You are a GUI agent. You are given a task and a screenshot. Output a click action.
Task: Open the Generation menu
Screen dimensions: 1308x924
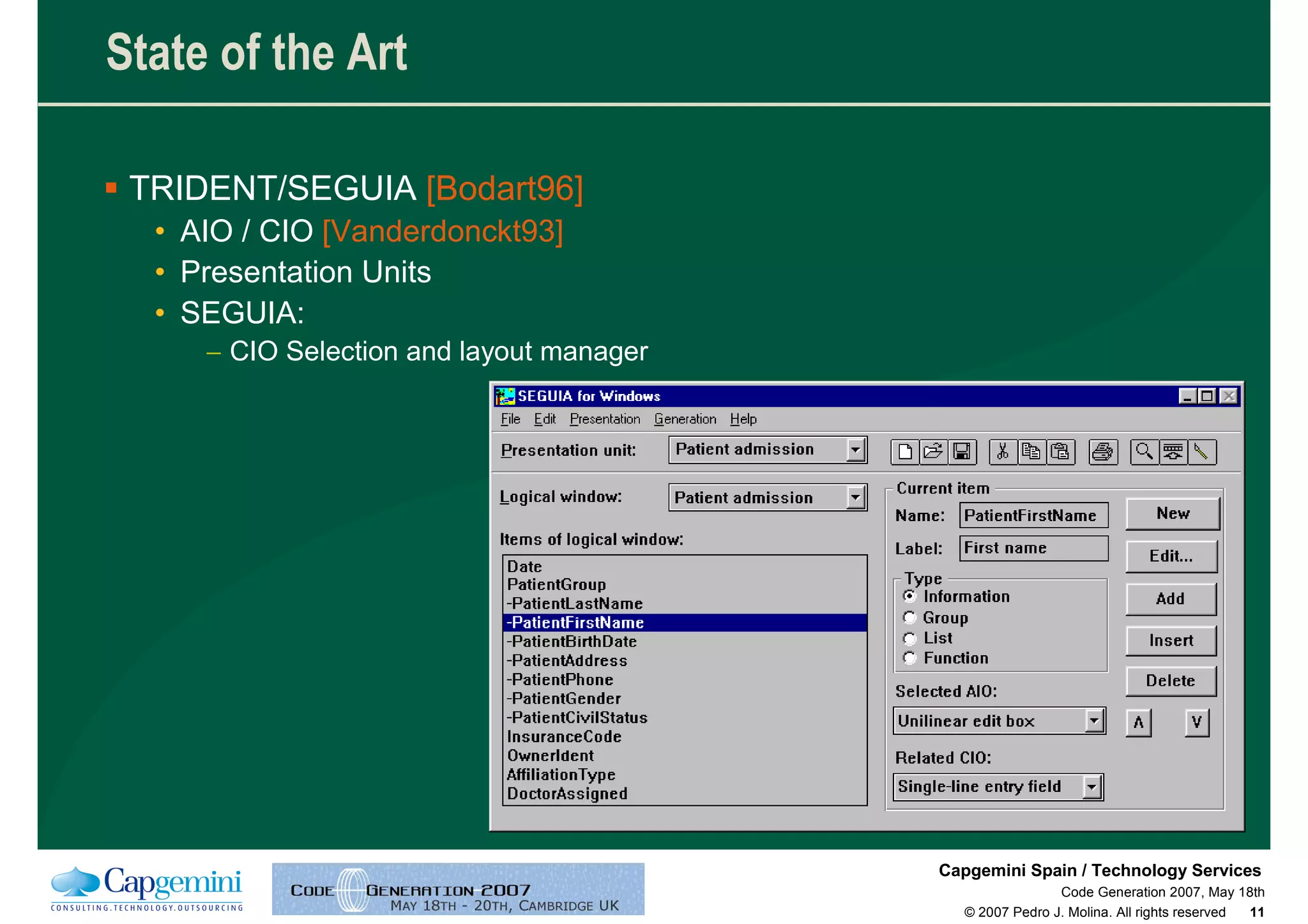pyautogui.click(x=685, y=419)
